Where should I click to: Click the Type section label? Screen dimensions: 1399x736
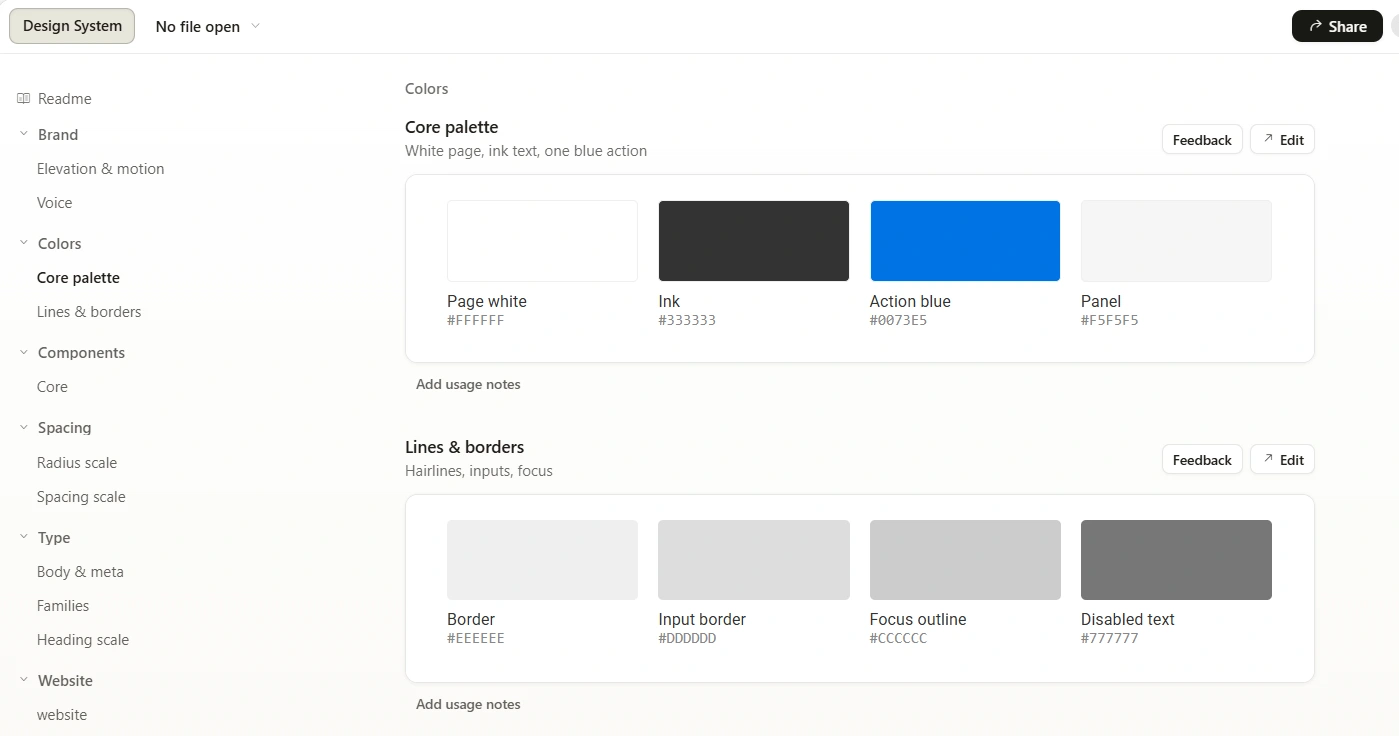(54, 537)
